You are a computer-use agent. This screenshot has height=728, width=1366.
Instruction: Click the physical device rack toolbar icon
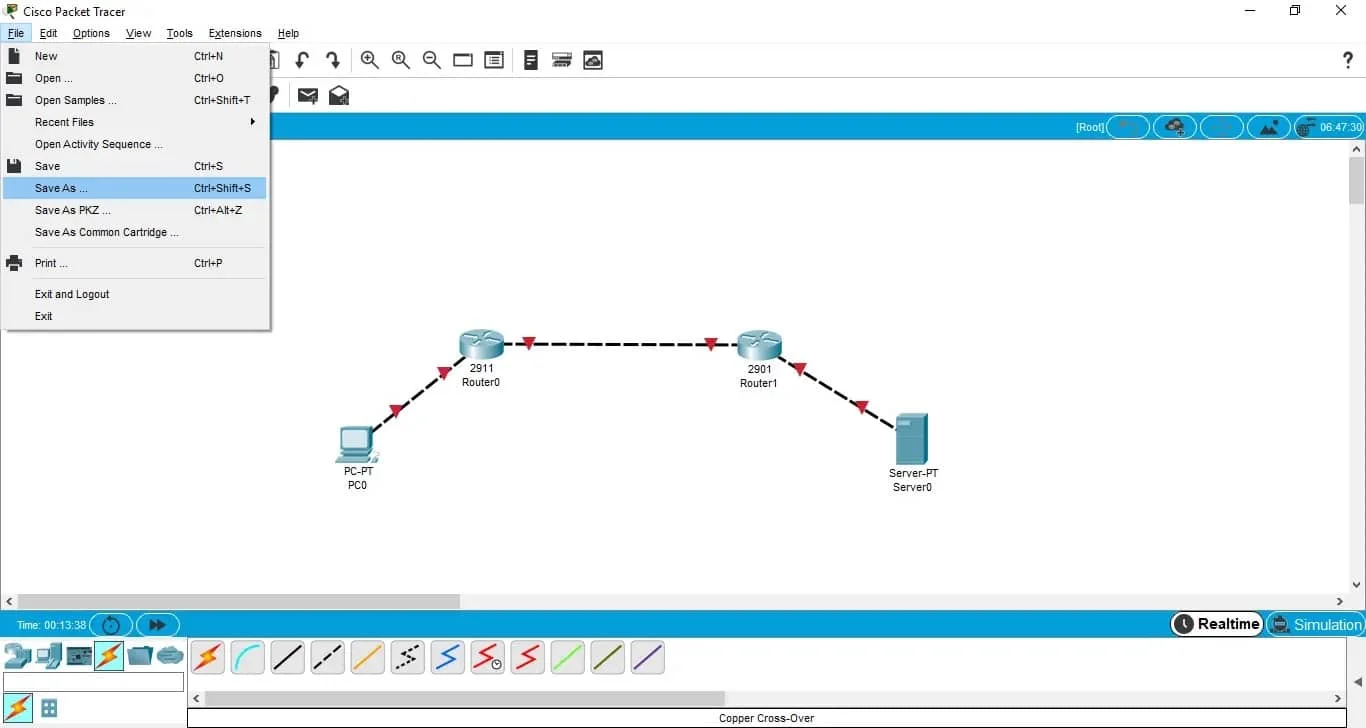[x=562, y=60]
